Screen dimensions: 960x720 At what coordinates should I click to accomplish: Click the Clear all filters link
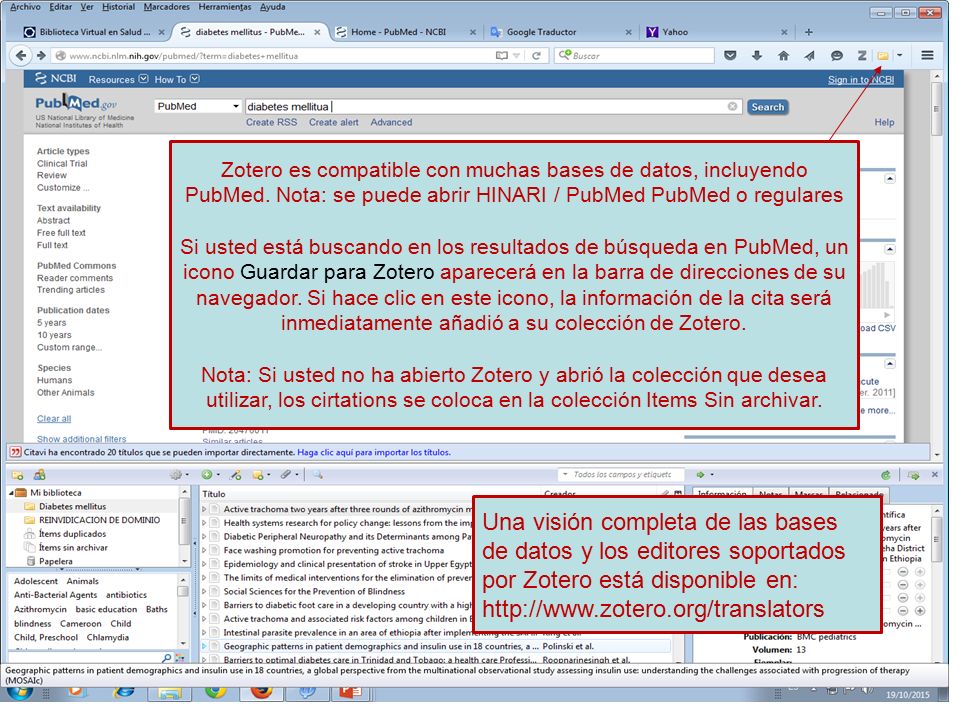[x=54, y=419]
